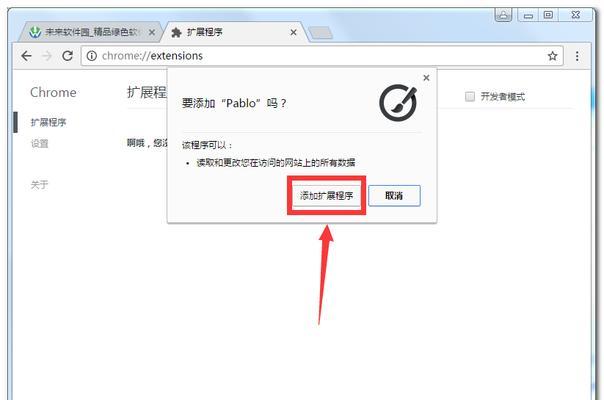This screenshot has height=400, width=604.
Task: View site info icon in address bar
Action: (x=92, y=56)
